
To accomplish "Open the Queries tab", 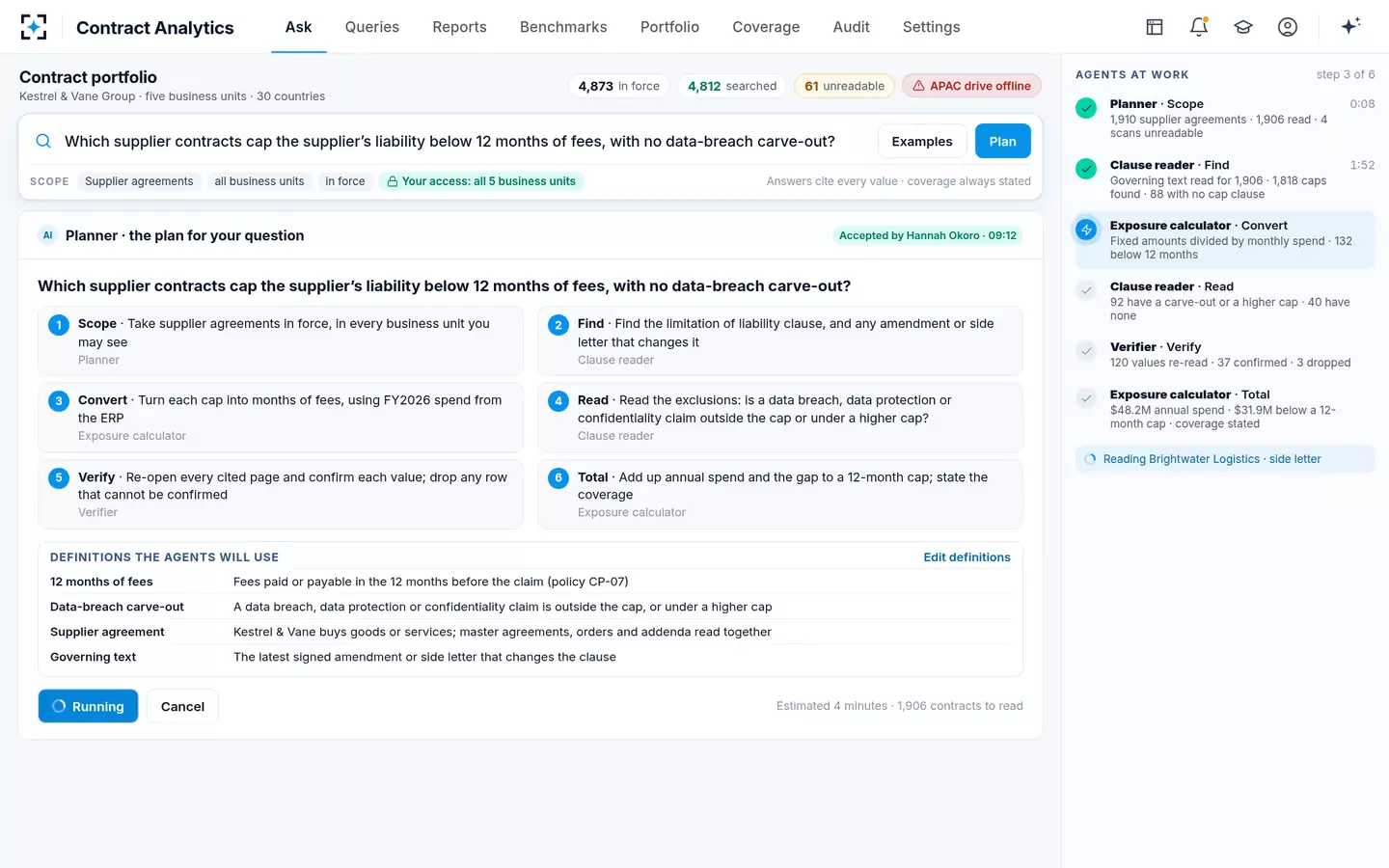I will pyautogui.click(x=372, y=27).
